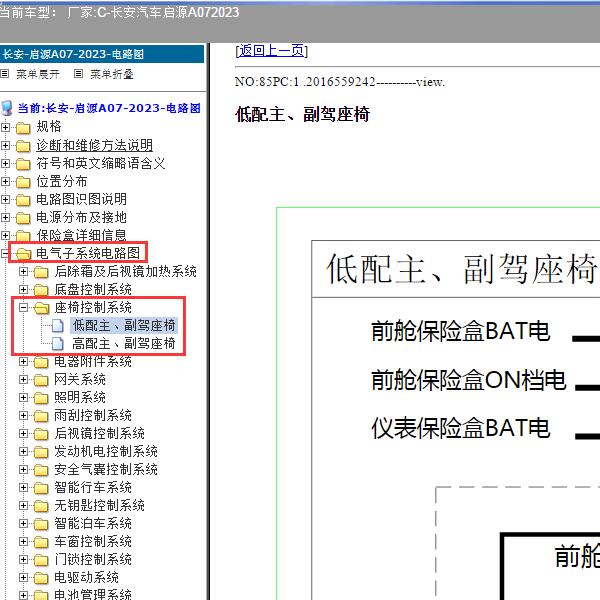Select the 低配主、副驾座椅 tree item

click(124, 325)
